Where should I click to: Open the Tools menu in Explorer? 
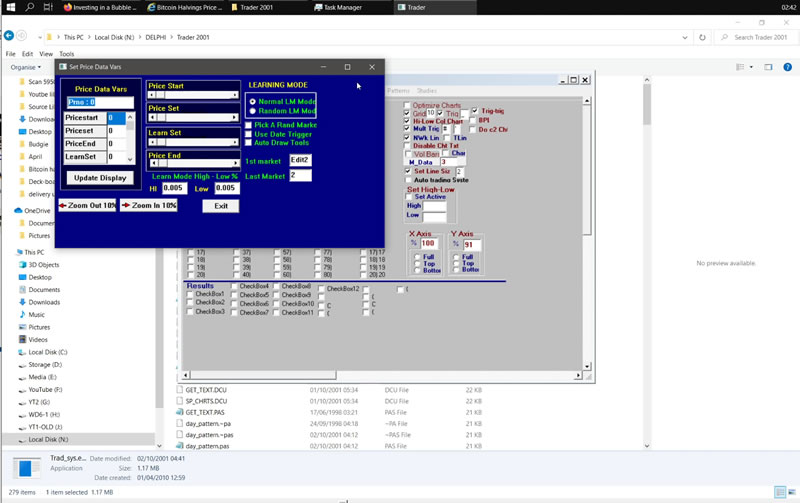pos(66,54)
